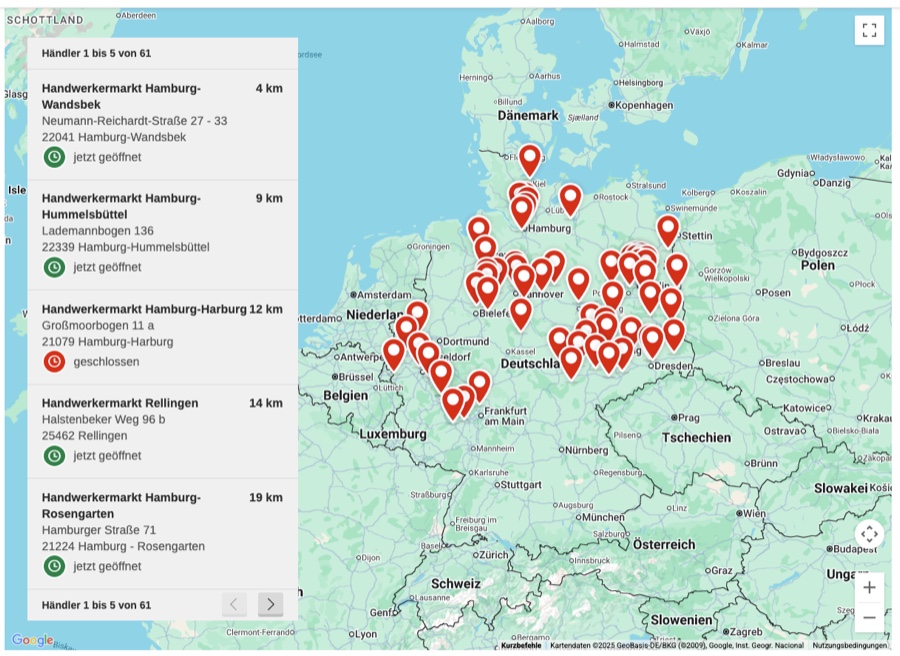Screen dimensions: 900x656
Task: Click the red map pin north of Kiel
Action: (530, 158)
